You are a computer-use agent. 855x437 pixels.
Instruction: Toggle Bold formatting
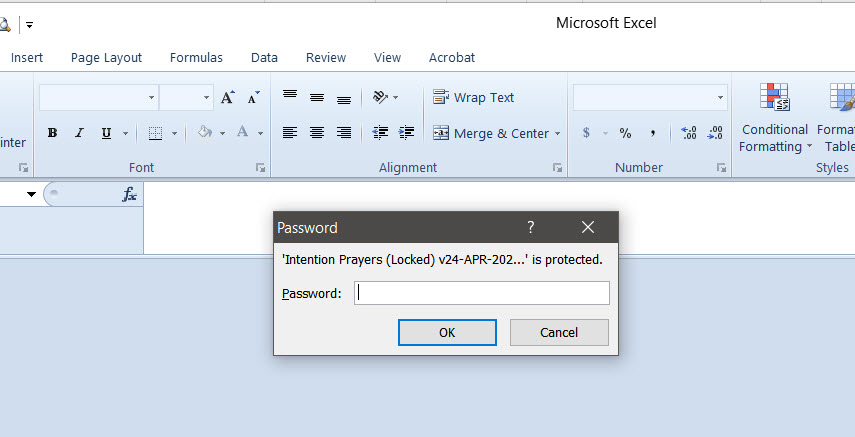pyautogui.click(x=52, y=133)
